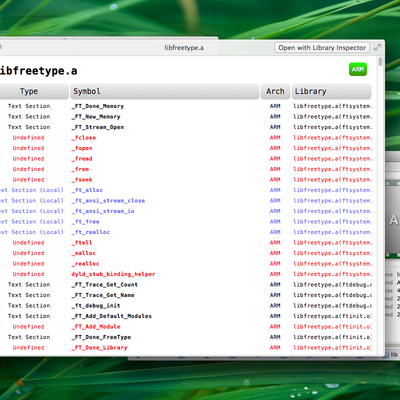Select the _FT_Trace_Get_Name symbol
400x400 pixels.
[x=103, y=295]
